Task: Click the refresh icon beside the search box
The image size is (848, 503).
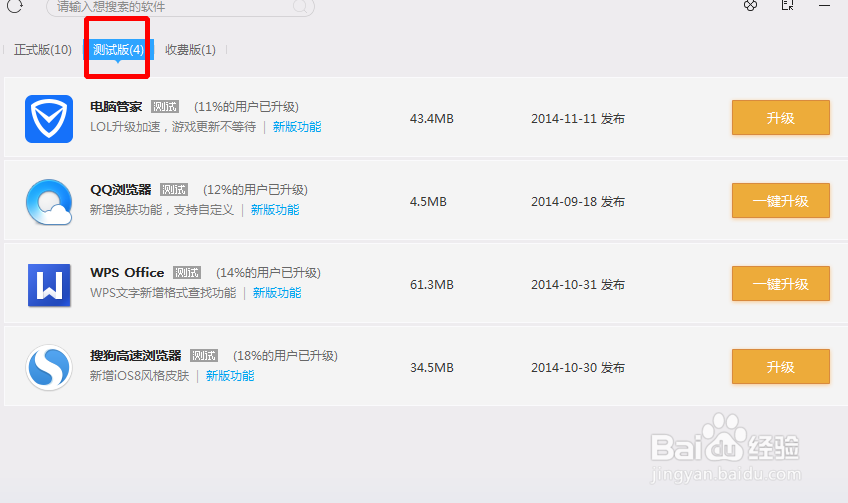Action: click(x=15, y=6)
